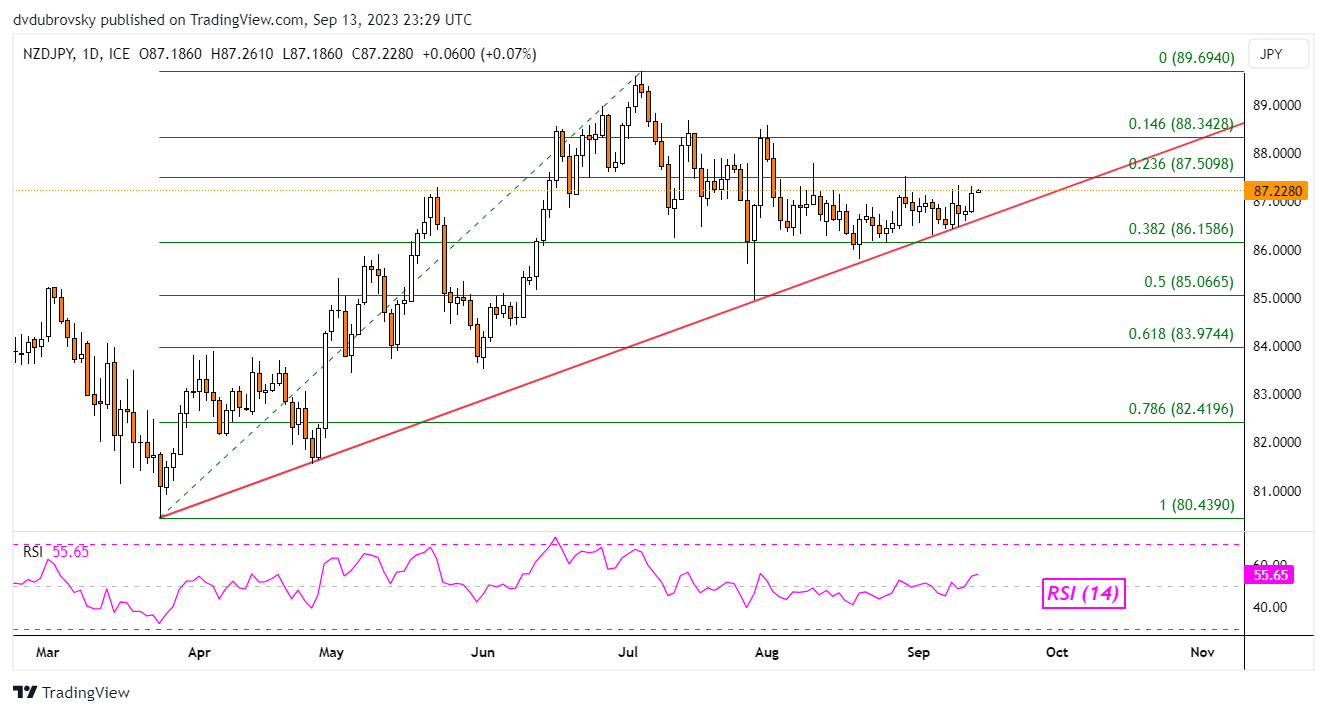Image resolution: width=1327 pixels, height=714 pixels.
Task: Click the Sep label on the time axis
Action: 918,652
